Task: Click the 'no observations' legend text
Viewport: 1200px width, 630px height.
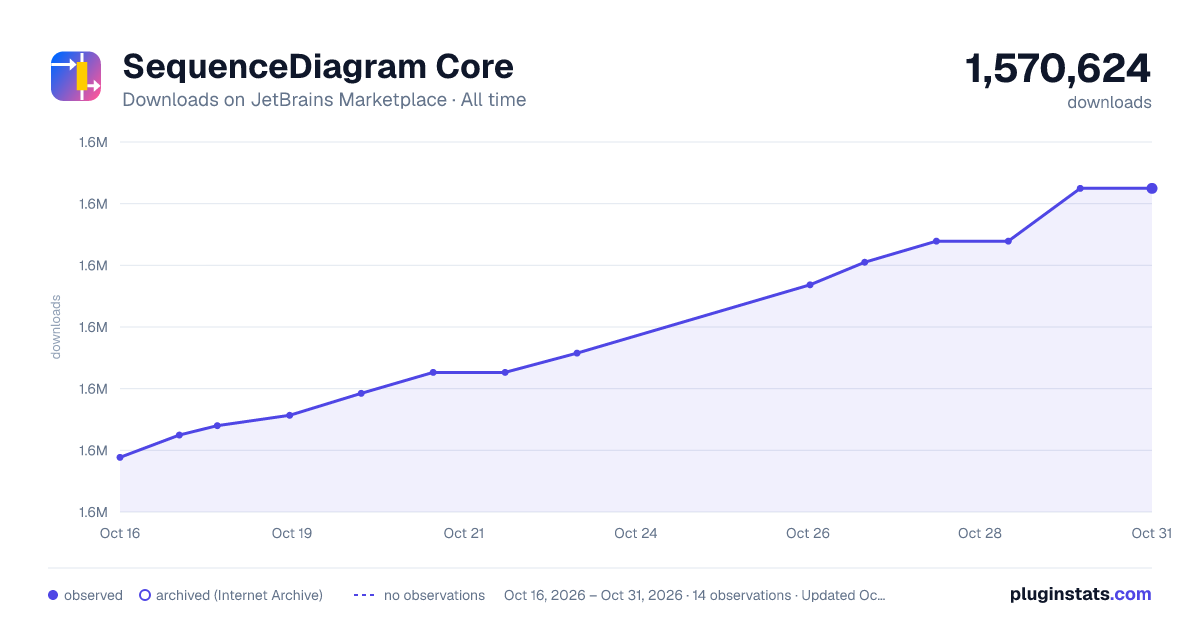Action: coord(434,595)
